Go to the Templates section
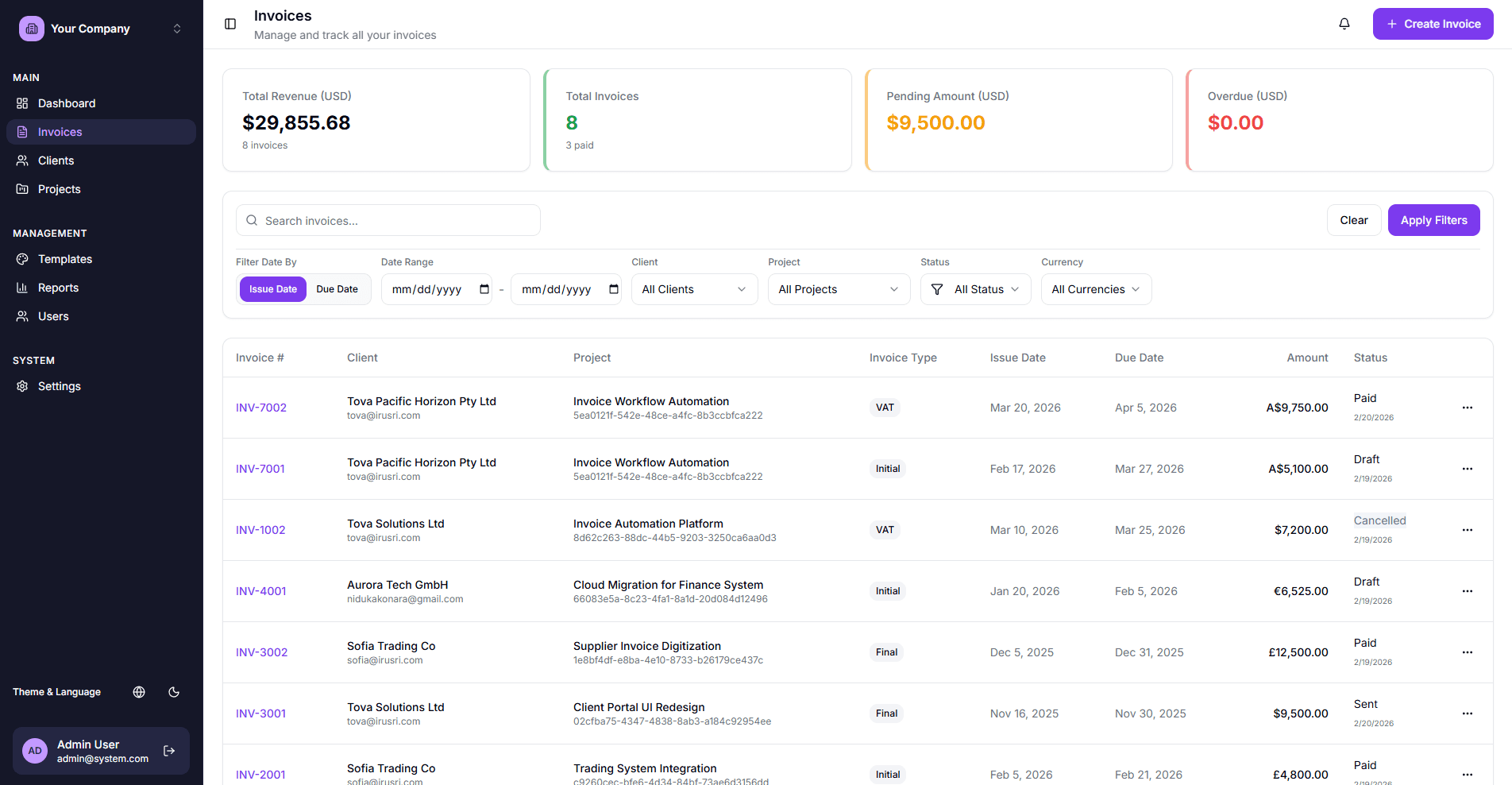Viewport: 1512px width, 785px height. click(64, 259)
